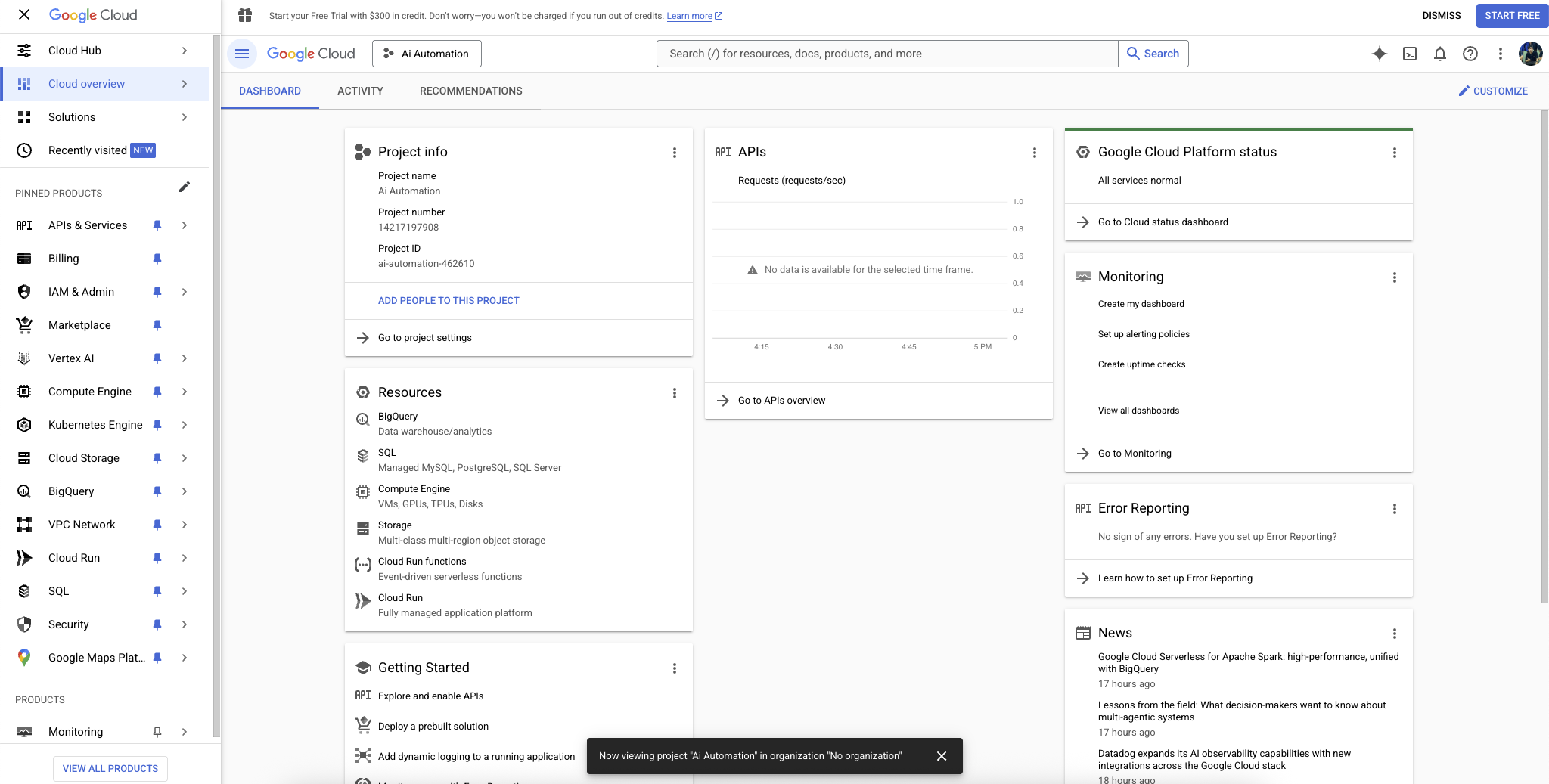Screen dimensions: 1549x784
Task: Click DISMISS in the trial banner
Action: coord(1442,15)
